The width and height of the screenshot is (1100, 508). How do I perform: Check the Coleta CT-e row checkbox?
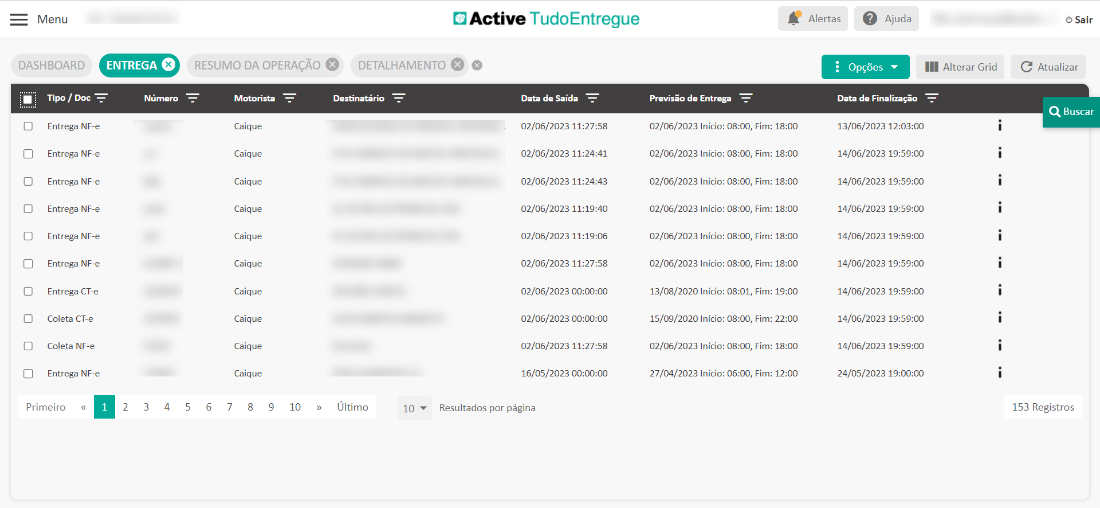(28, 319)
